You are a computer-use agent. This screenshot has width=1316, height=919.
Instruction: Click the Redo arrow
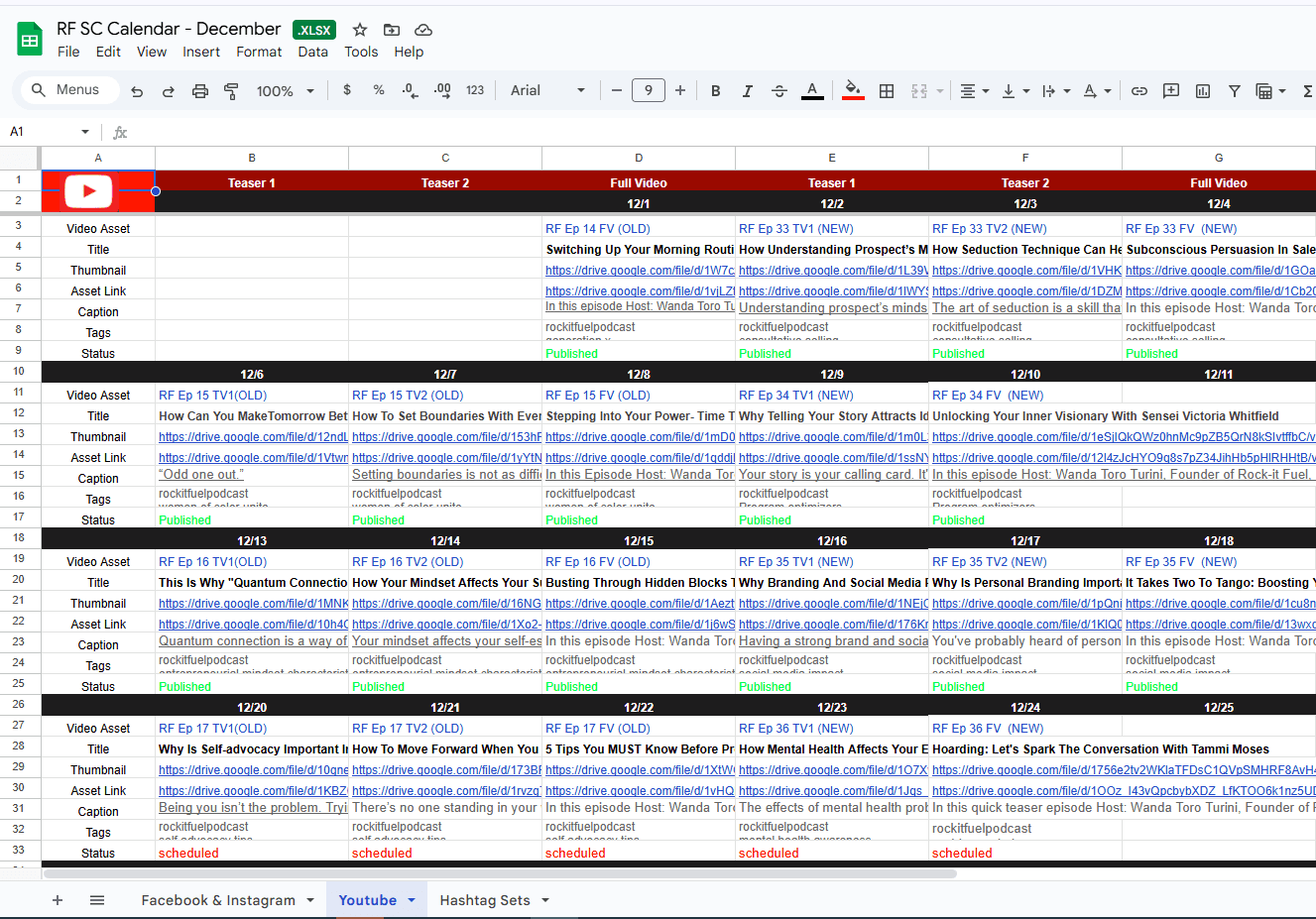[x=169, y=91]
